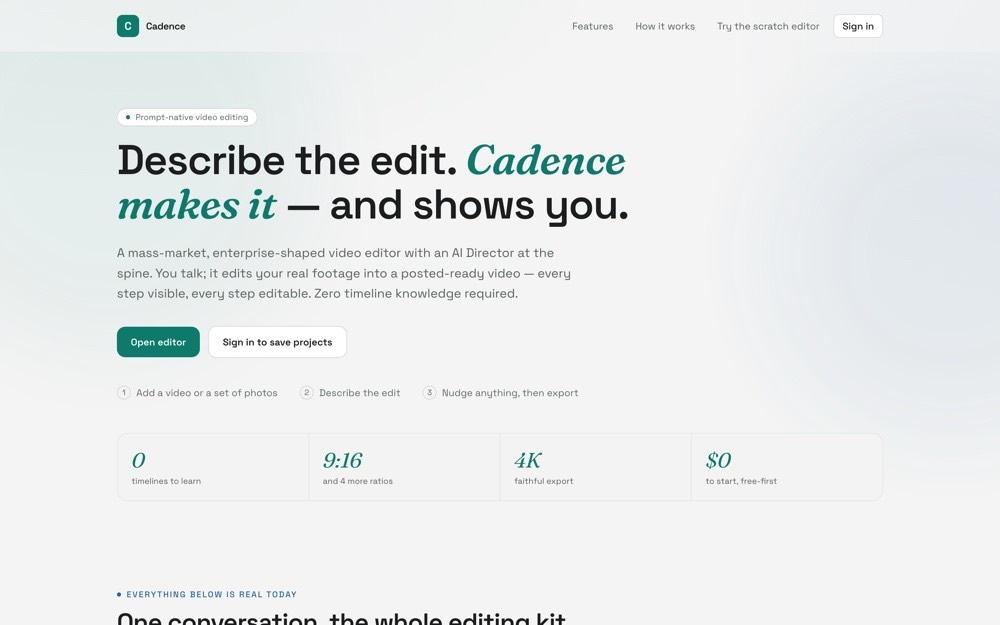The height and width of the screenshot is (625, 1000).
Task: Click the Sign in button
Action: click(x=858, y=26)
